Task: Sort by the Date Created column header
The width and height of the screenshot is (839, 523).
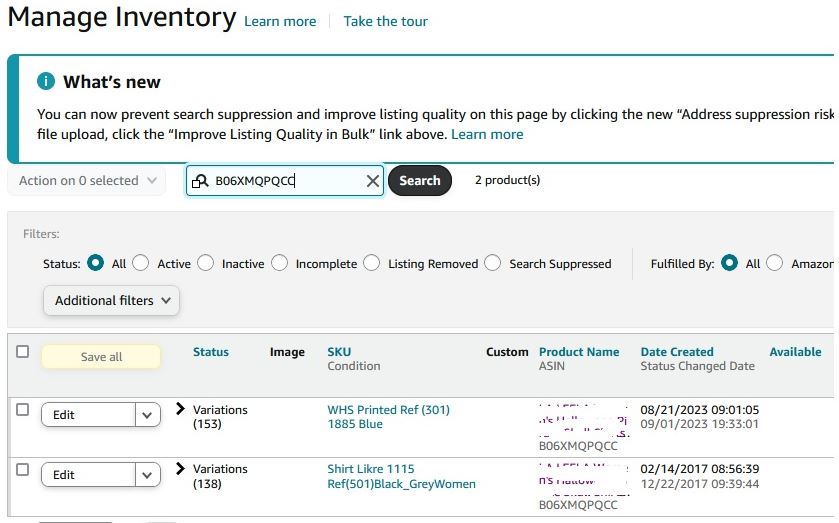Action: pyautogui.click(x=677, y=352)
